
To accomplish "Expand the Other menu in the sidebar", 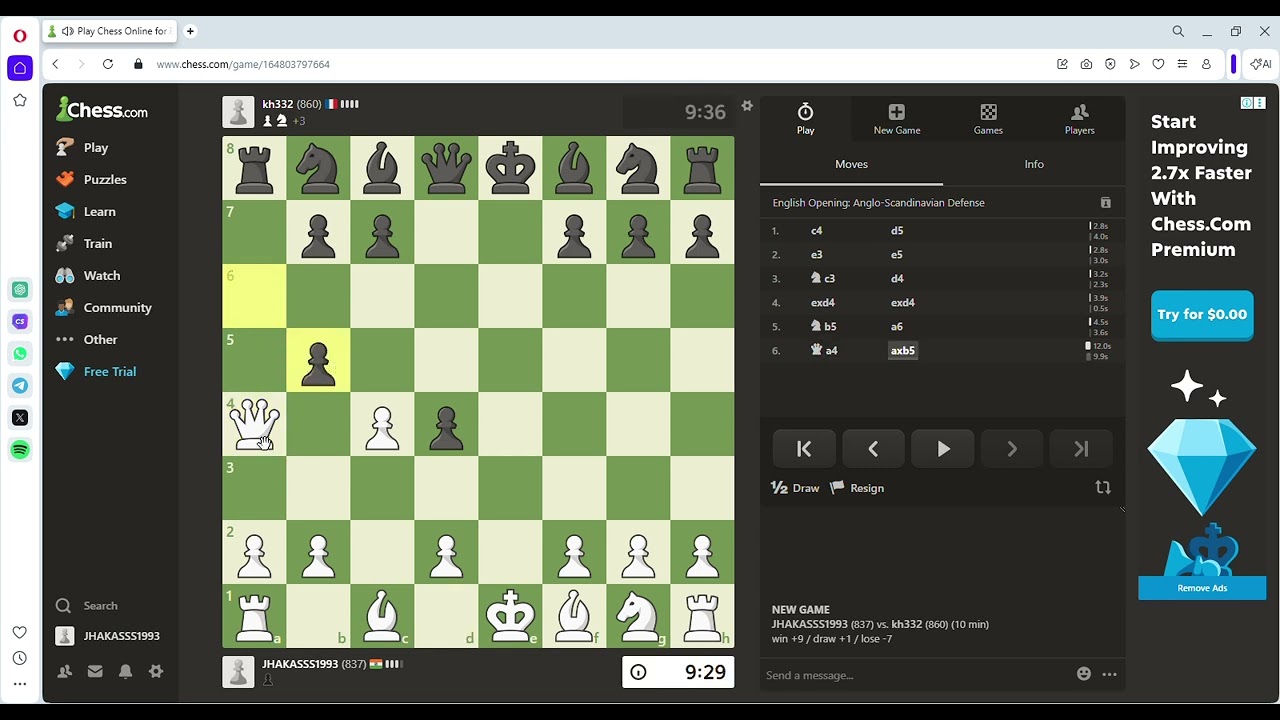I will pos(86,339).
